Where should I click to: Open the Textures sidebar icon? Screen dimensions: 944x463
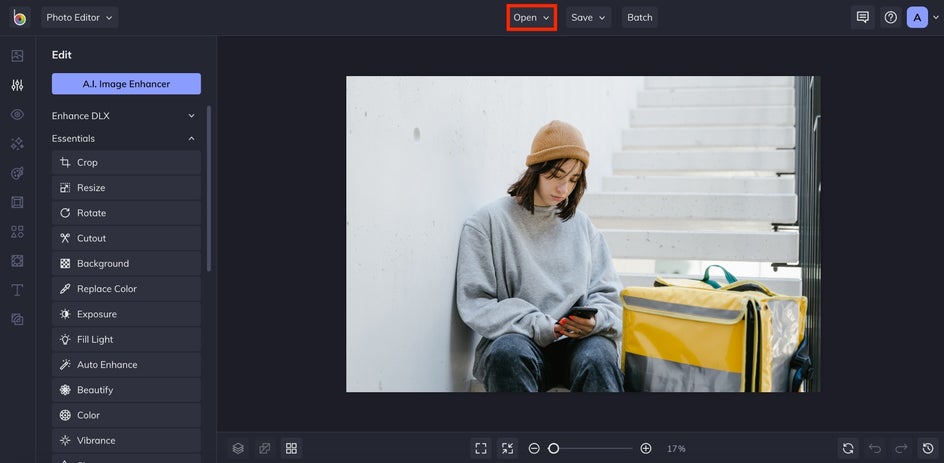[17, 319]
